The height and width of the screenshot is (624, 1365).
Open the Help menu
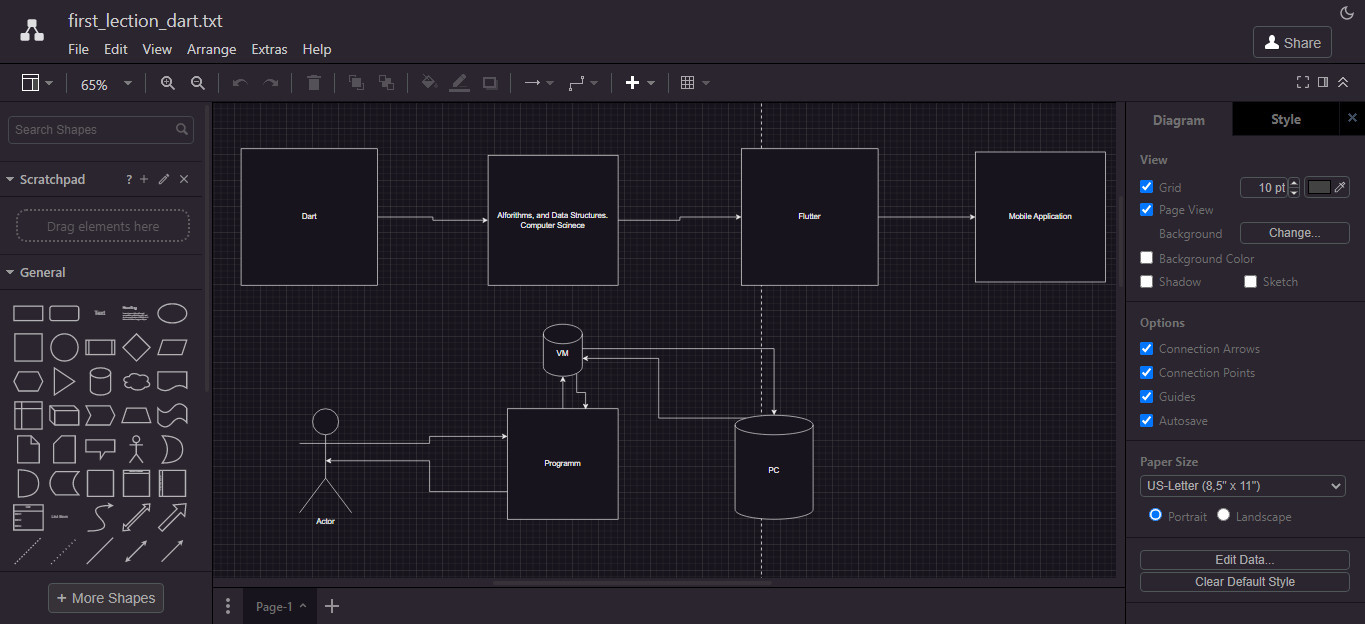pos(317,49)
